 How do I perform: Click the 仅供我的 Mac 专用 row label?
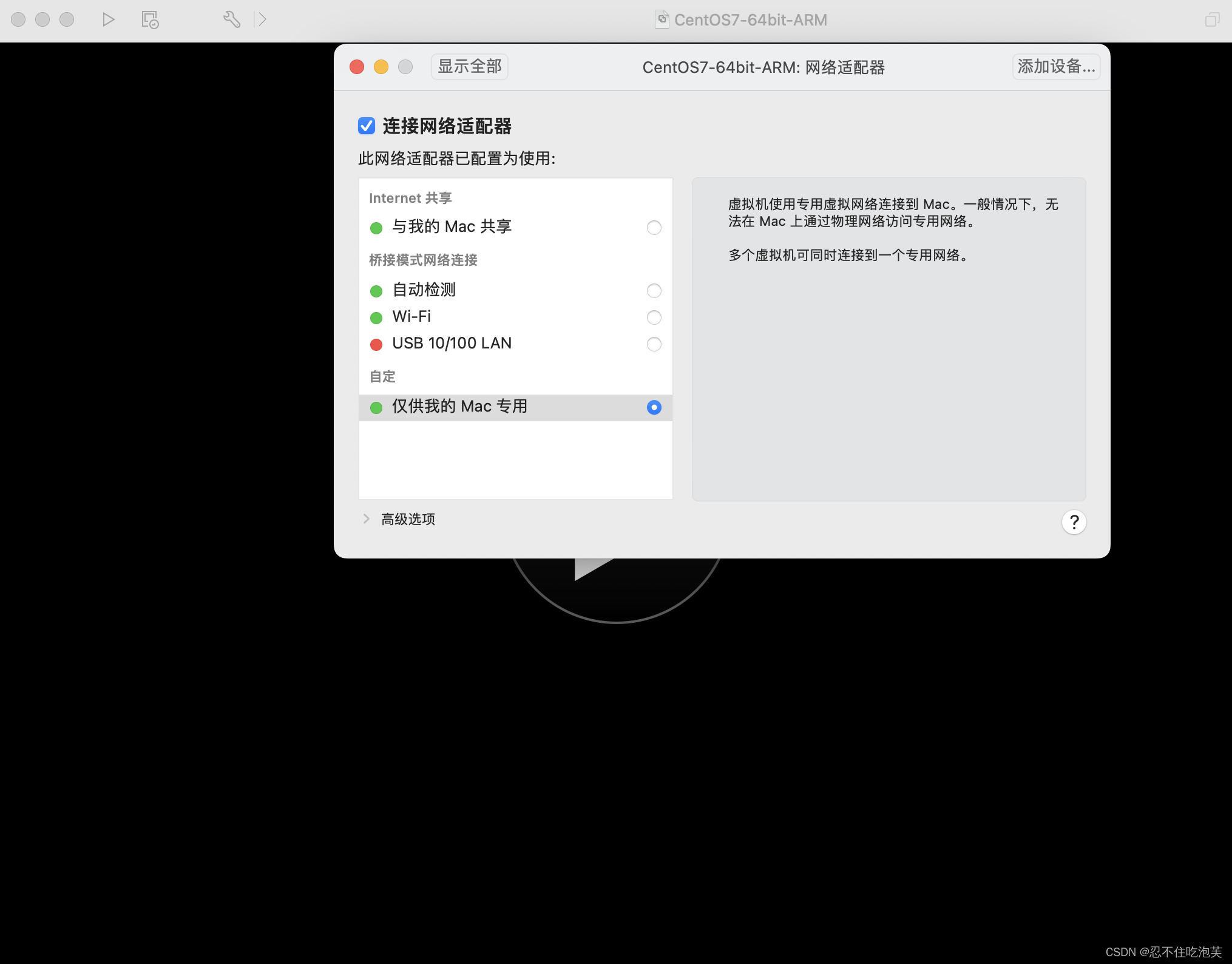460,407
